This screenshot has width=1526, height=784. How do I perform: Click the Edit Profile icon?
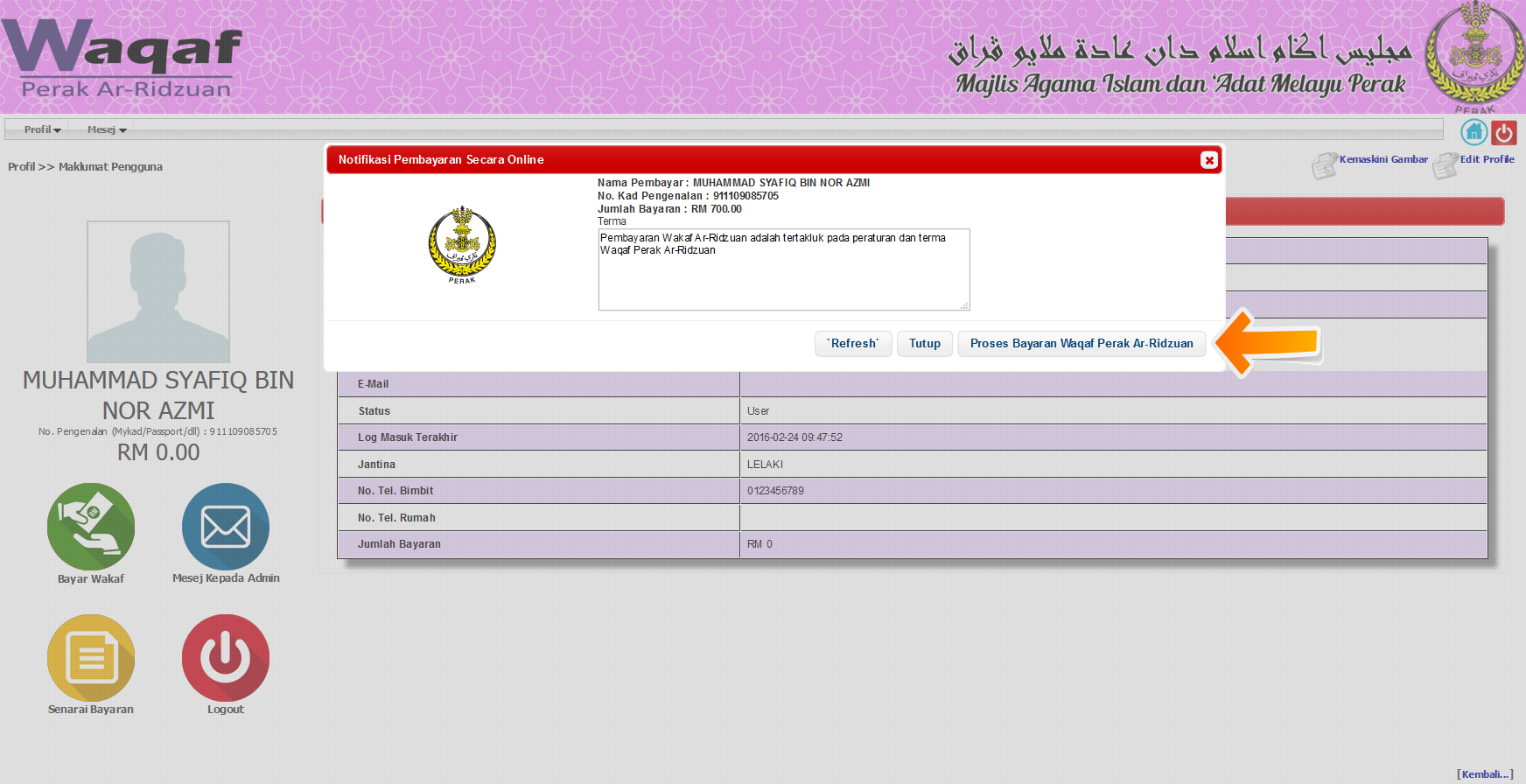coord(1445,164)
